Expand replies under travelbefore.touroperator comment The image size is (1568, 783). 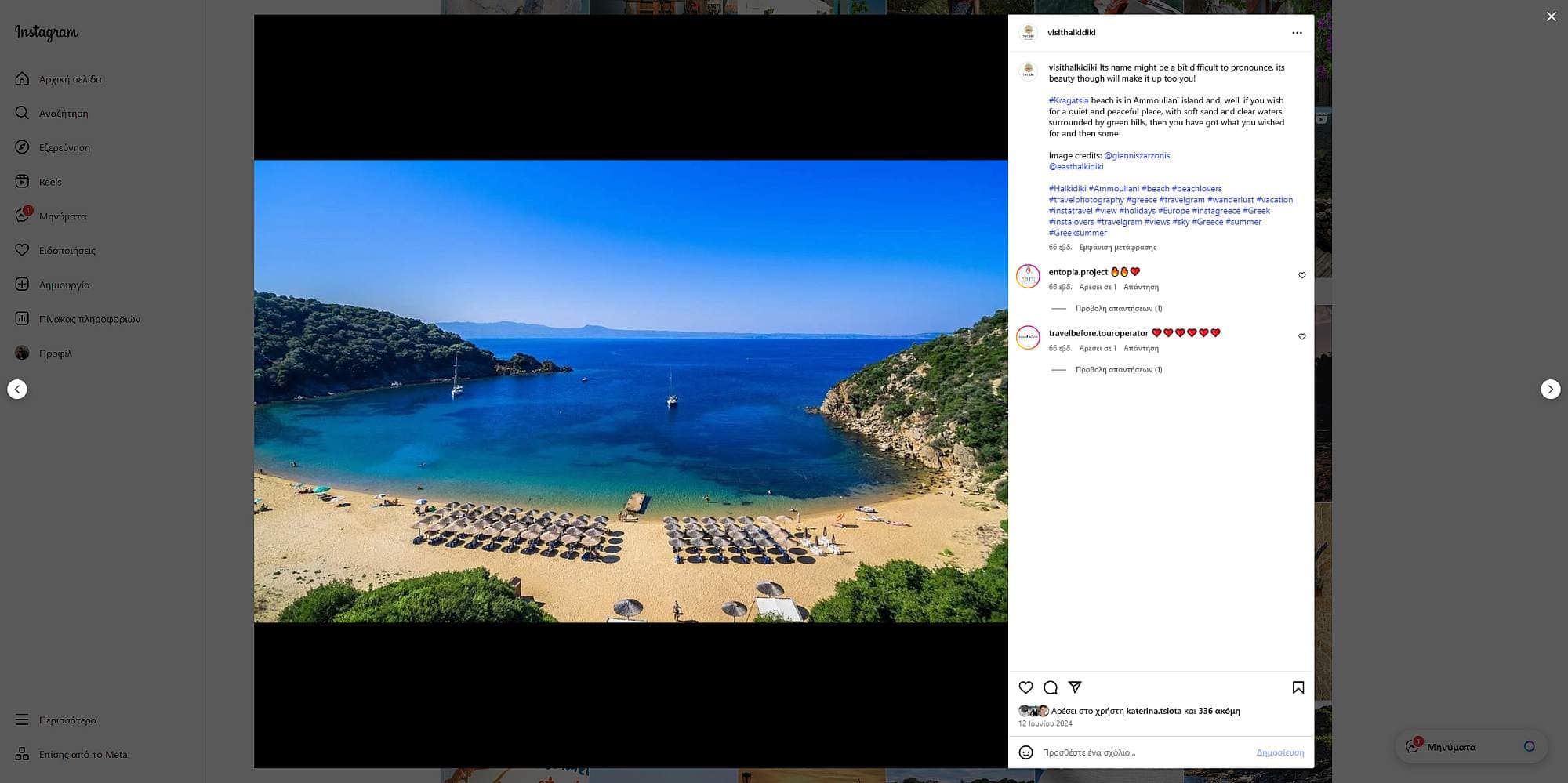tap(1118, 370)
